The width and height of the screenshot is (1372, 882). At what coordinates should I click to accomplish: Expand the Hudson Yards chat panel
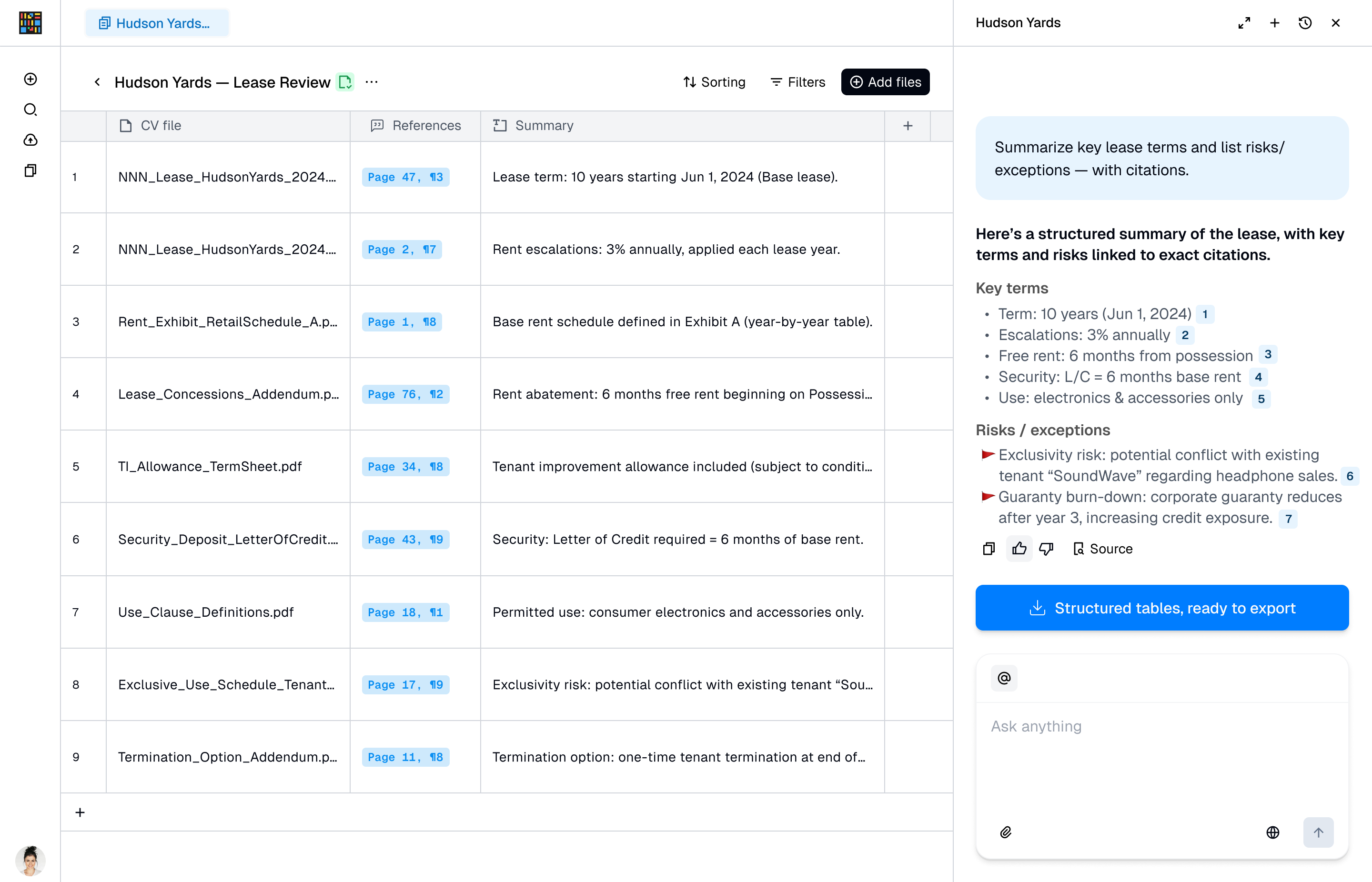[x=1244, y=23]
